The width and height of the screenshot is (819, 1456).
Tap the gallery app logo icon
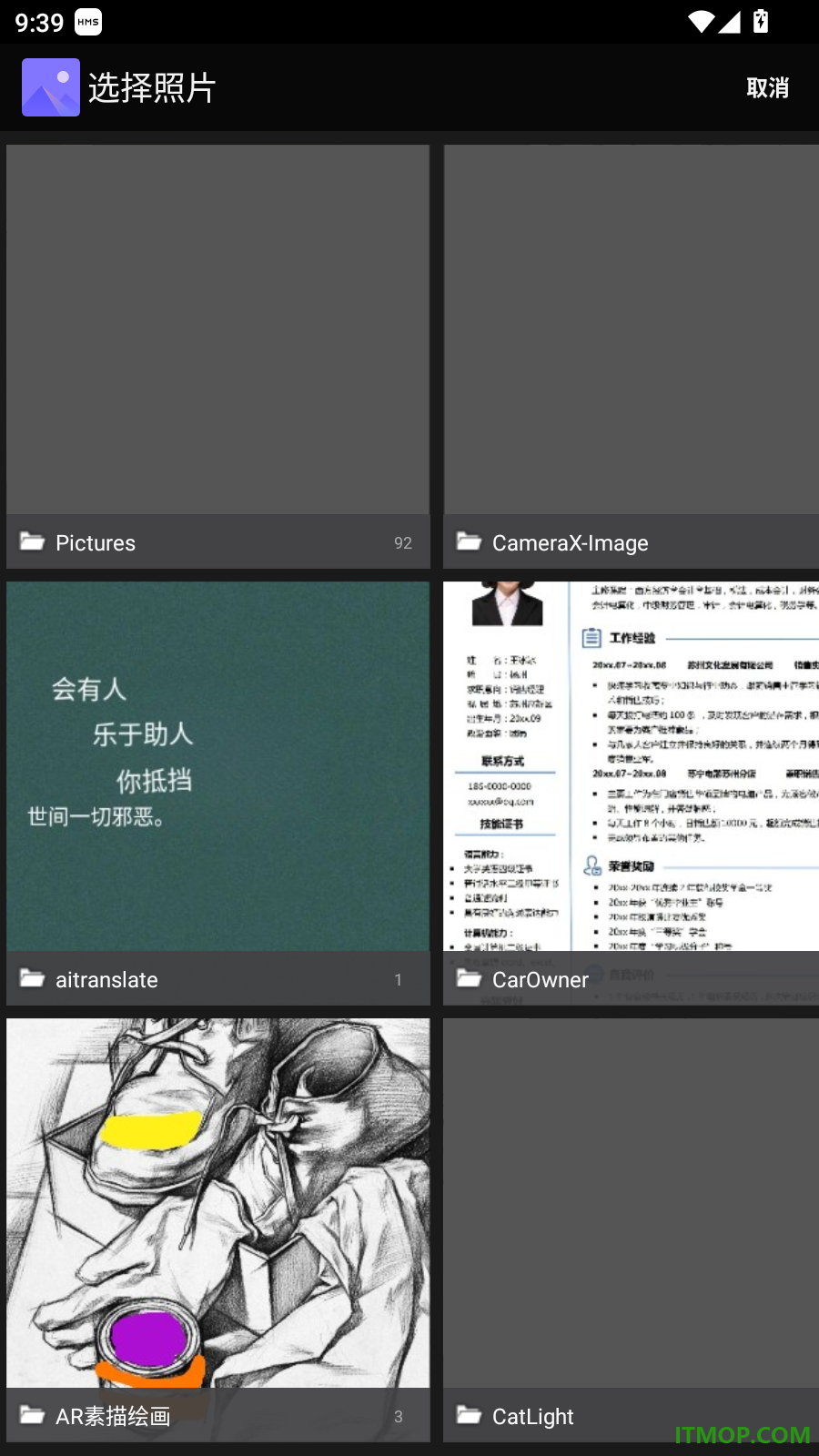coord(51,87)
